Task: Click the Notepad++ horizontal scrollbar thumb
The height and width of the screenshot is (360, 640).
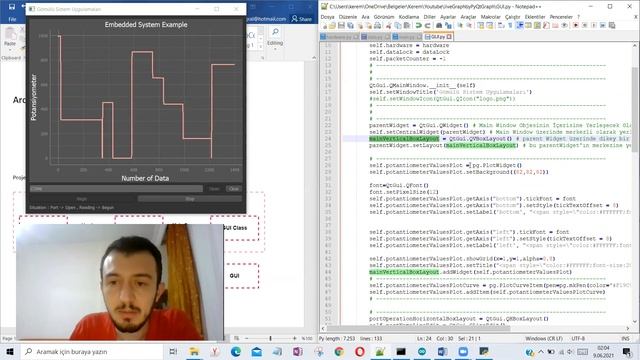Action: tap(418, 328)
